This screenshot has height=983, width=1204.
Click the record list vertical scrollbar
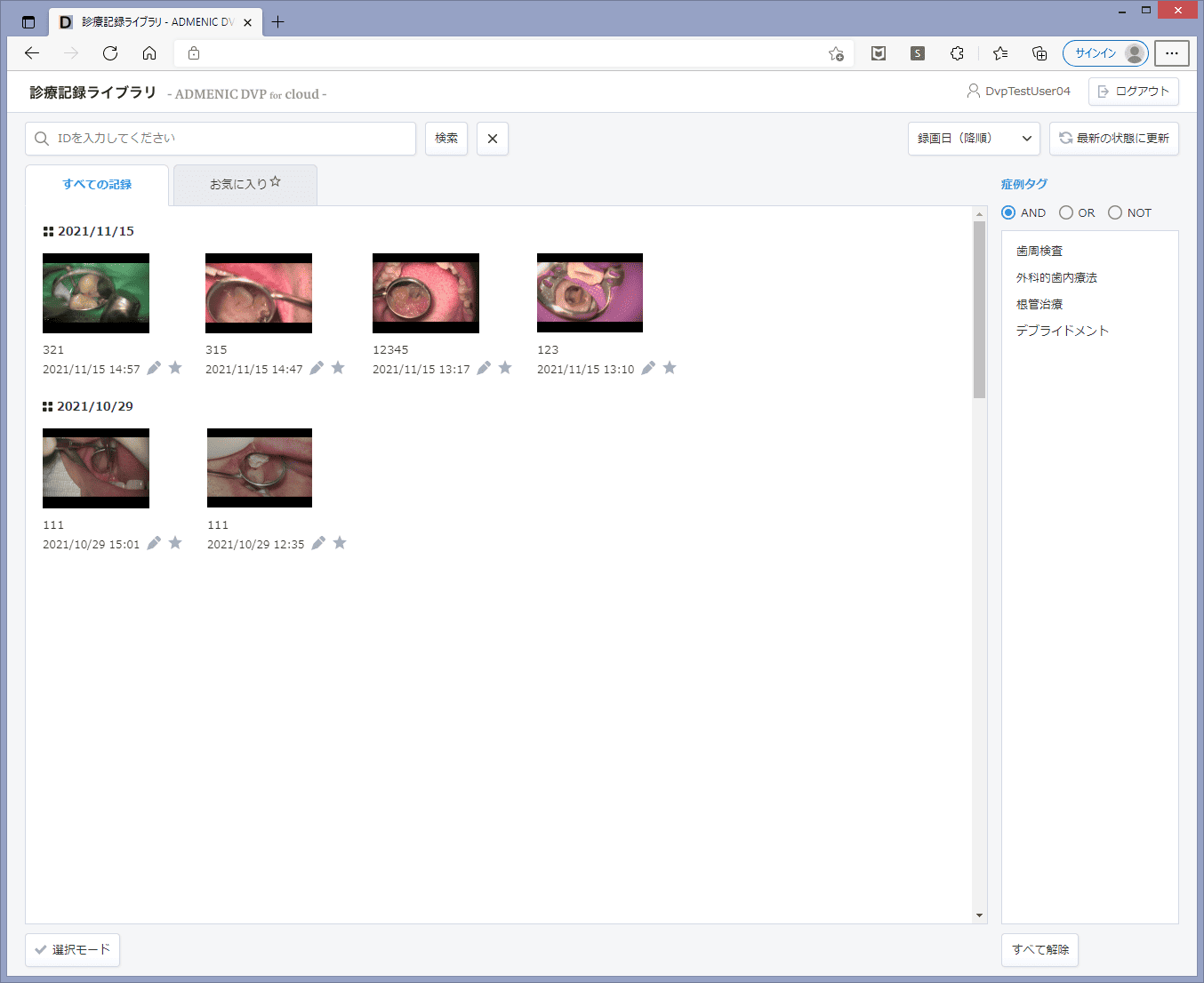pos(979,309)
